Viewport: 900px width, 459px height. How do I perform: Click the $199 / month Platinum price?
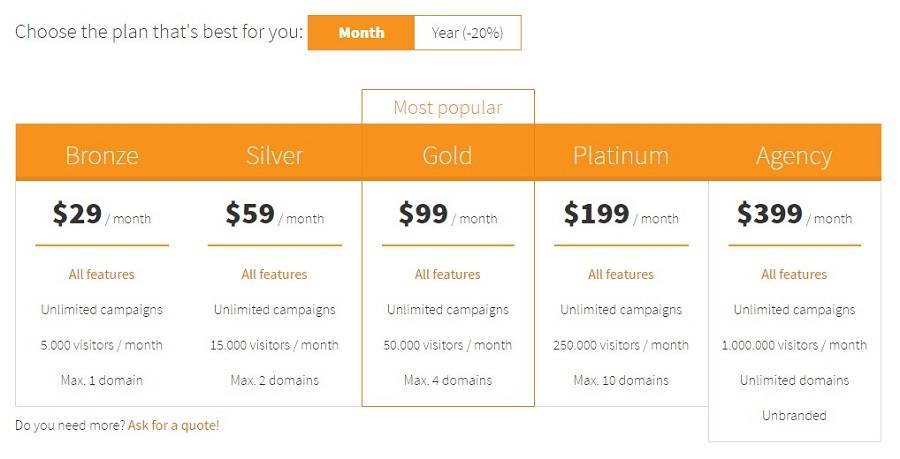[621, 214]
